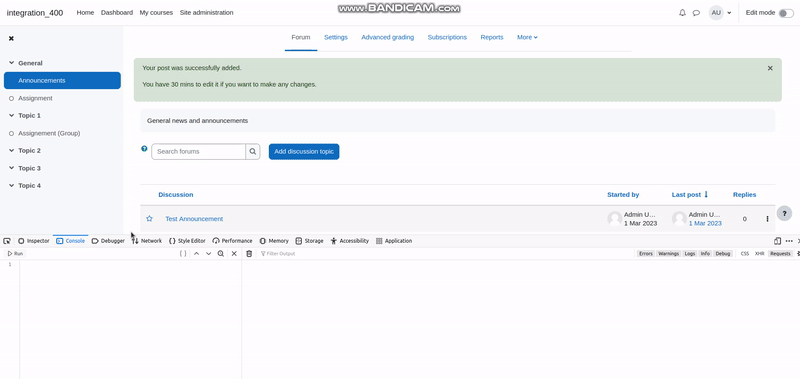Open the Accessibility DevTools tab
800x379 pixels.
350,241
